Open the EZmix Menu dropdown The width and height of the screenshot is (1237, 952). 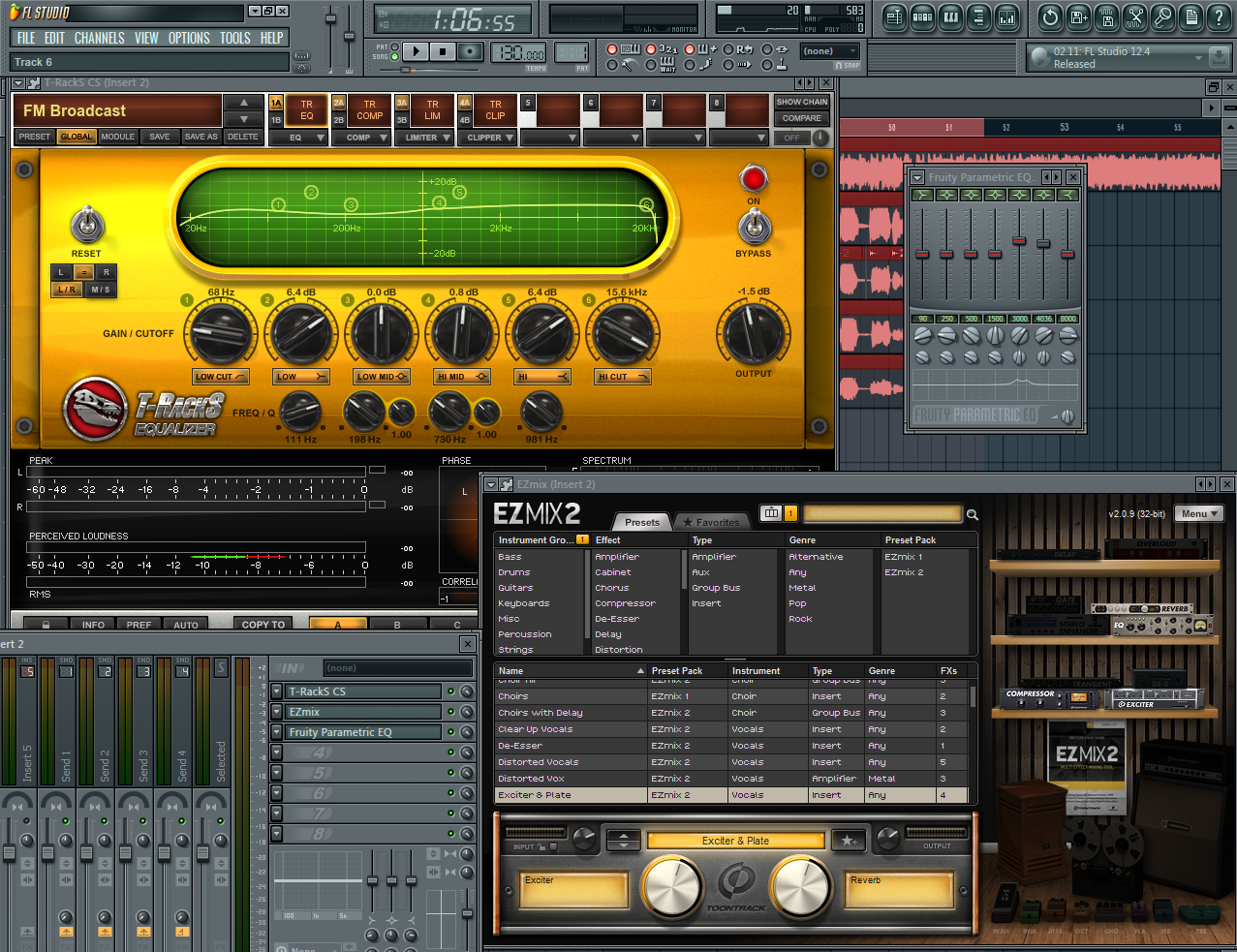click(x=1199, y=514)
